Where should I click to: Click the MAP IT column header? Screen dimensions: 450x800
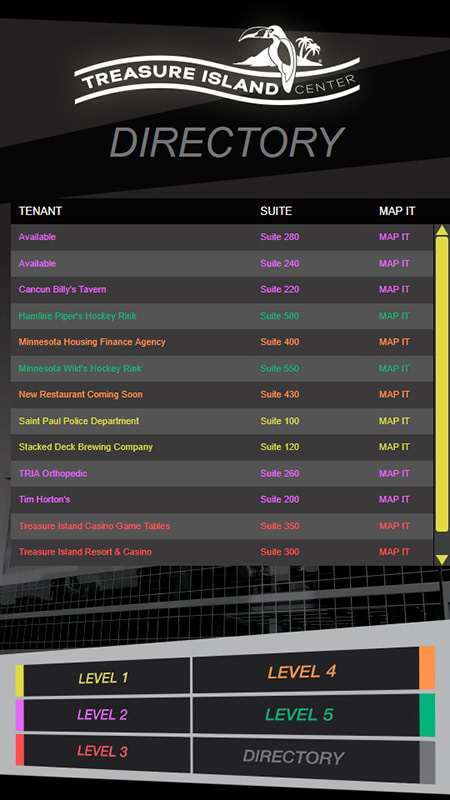pos(397,211)
